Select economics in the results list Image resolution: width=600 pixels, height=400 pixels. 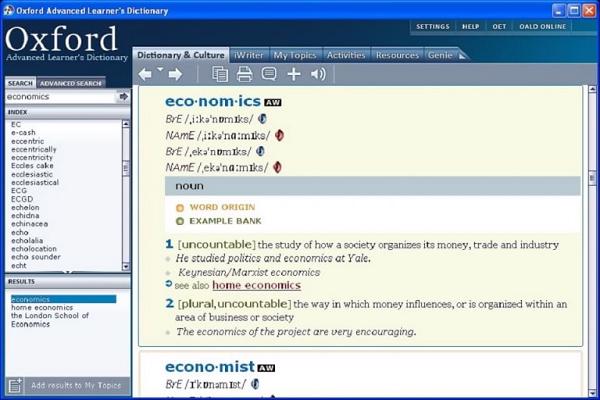pos(64,299)
